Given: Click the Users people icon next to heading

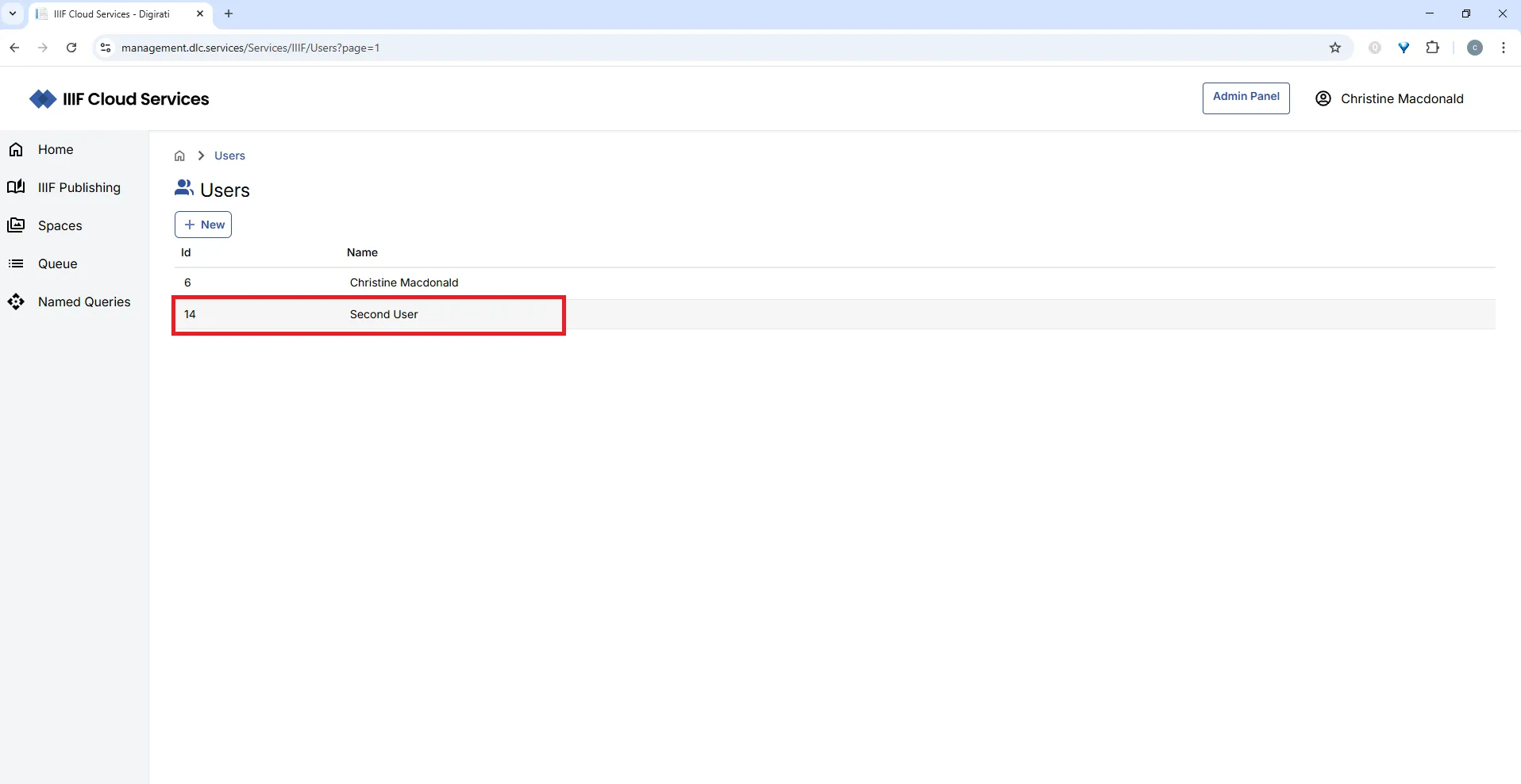Looking at the screenshot, I should point(183,189).
